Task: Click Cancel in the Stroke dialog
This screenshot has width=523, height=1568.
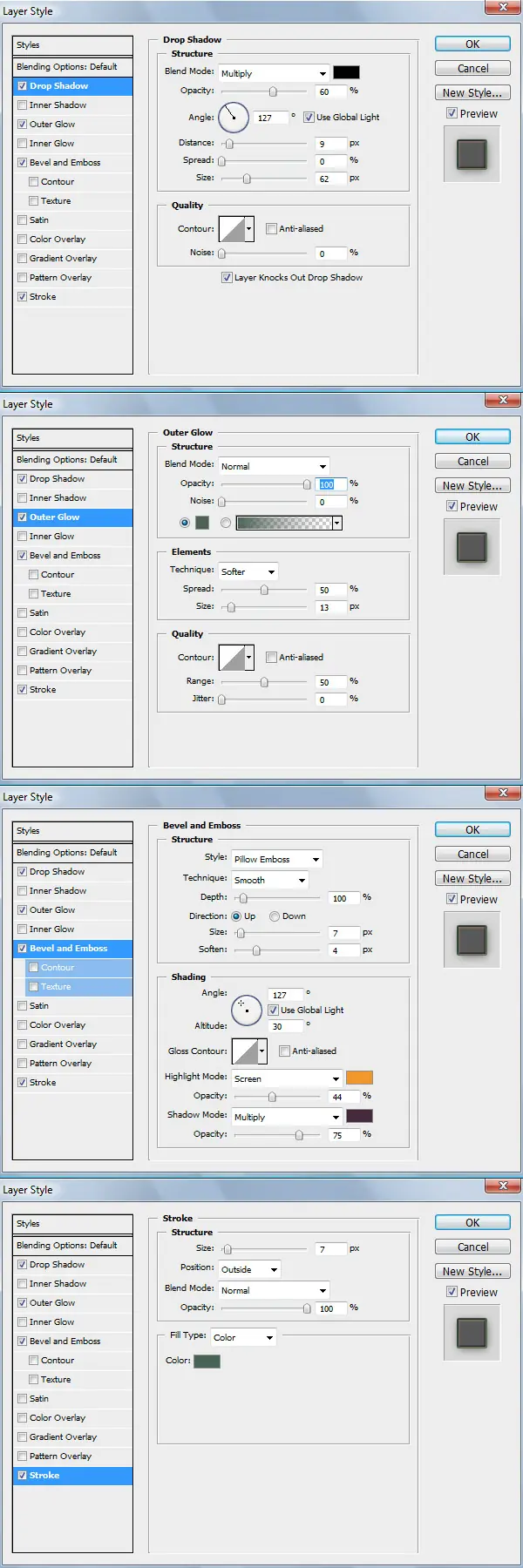Action: pyautogui.click(x=472, y=1247)
